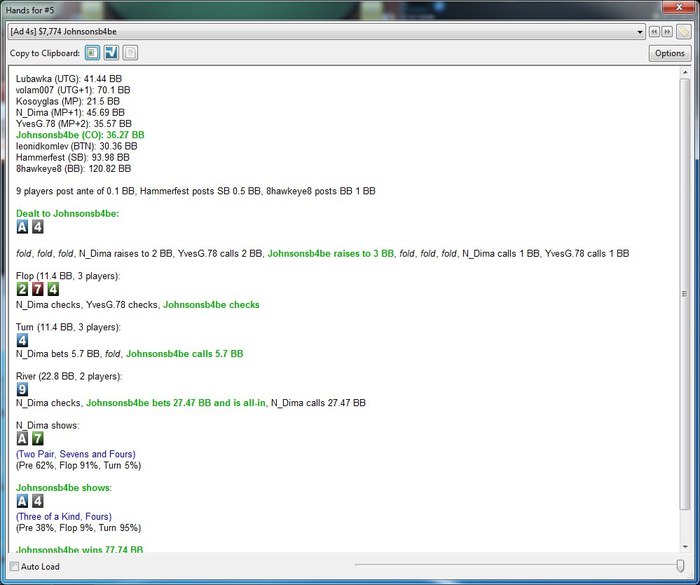Click the 'volam007 (UTG+1): 70.1 BB' line
Viewport: 700px width, 585px height.
(x=73, y=90)
